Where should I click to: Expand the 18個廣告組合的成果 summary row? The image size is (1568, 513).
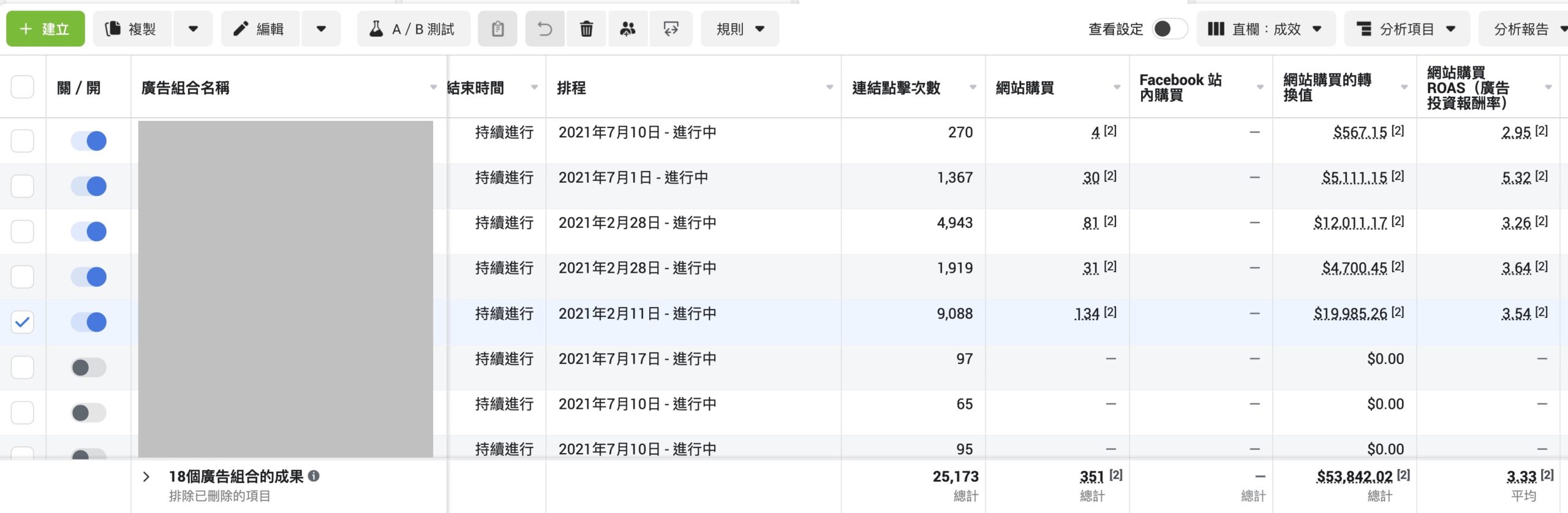point(146,477)
